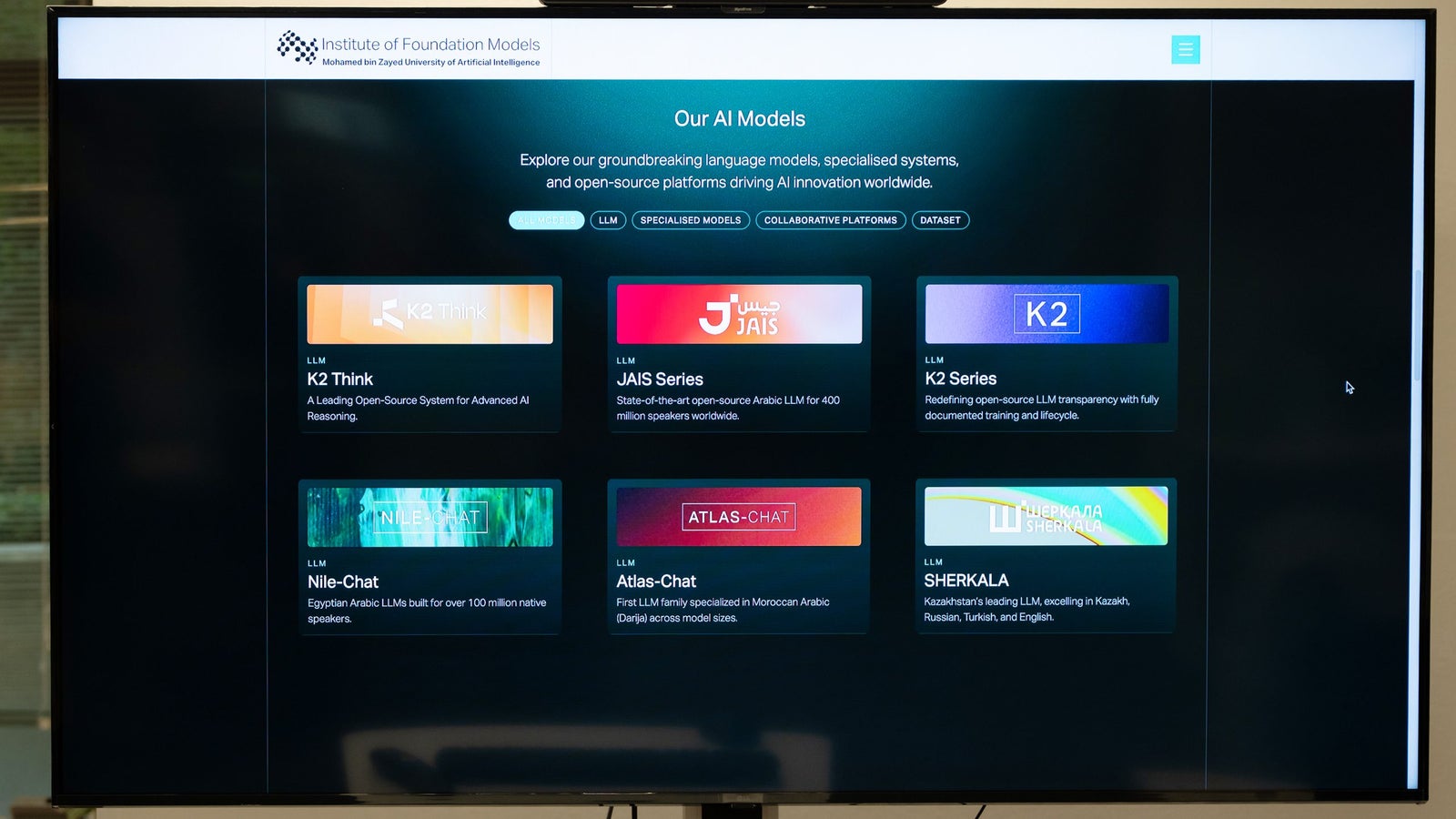
Task: Select the LLM filter pill
Action: (x=608, y=220)
